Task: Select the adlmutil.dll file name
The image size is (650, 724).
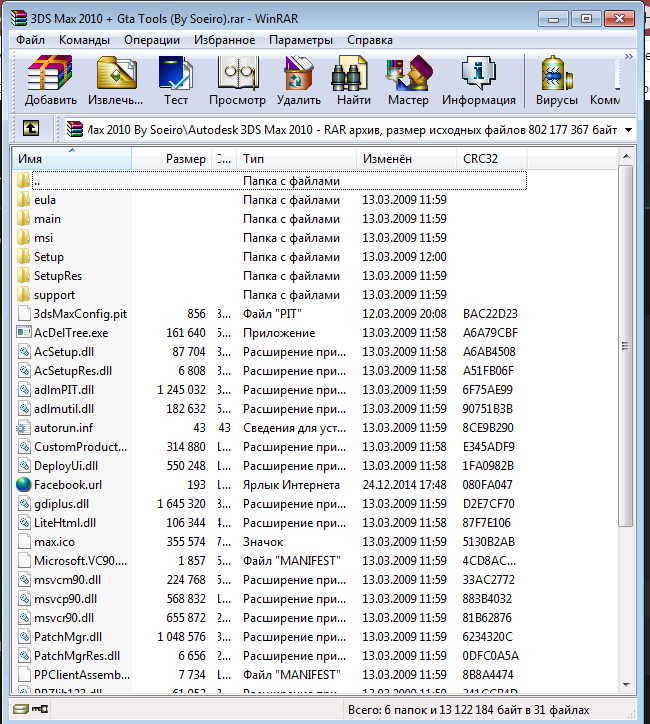Action: [x=64, y=409]
